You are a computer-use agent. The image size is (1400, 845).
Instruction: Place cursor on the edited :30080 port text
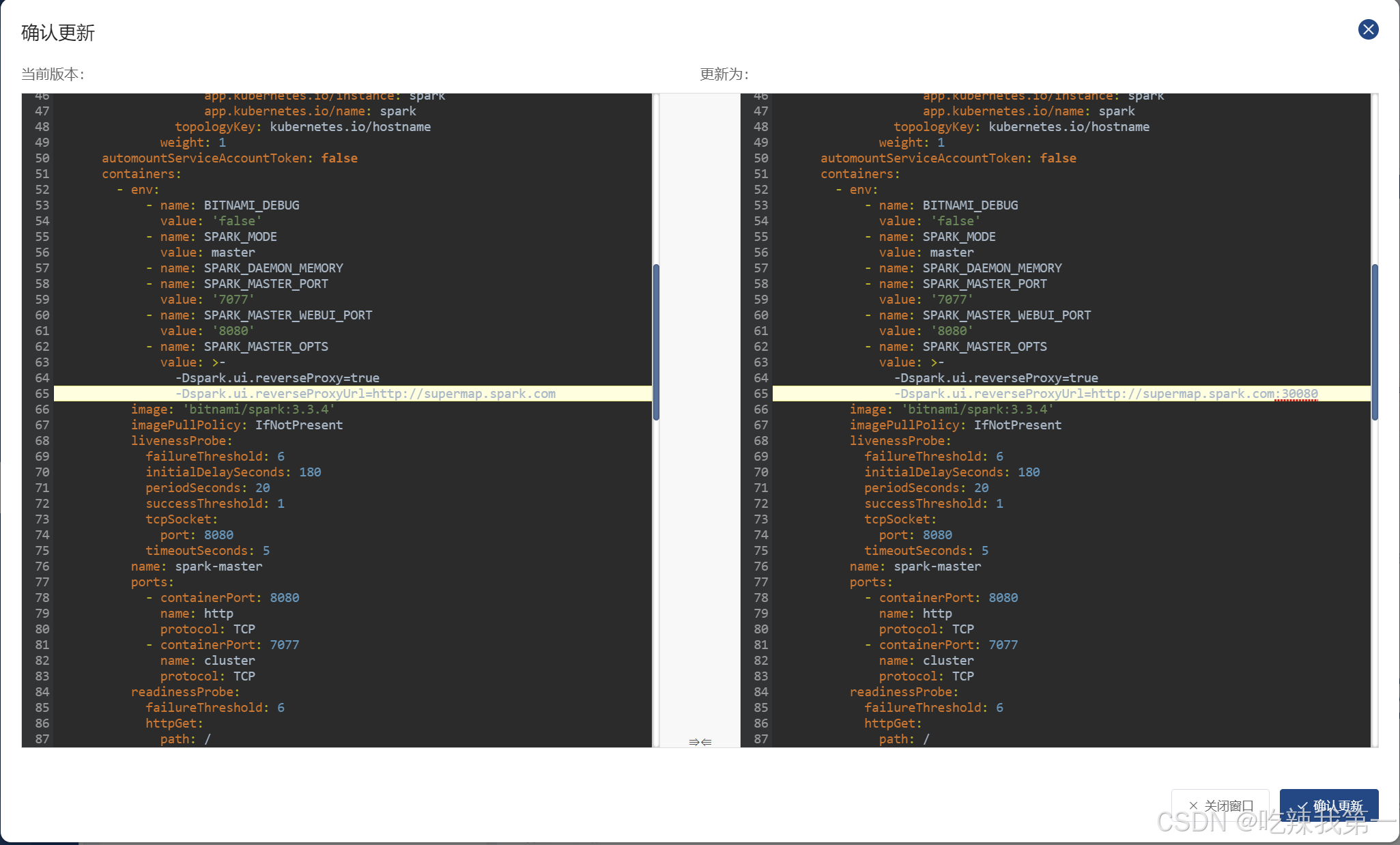pyautogui.click(x=1297, y=394)
